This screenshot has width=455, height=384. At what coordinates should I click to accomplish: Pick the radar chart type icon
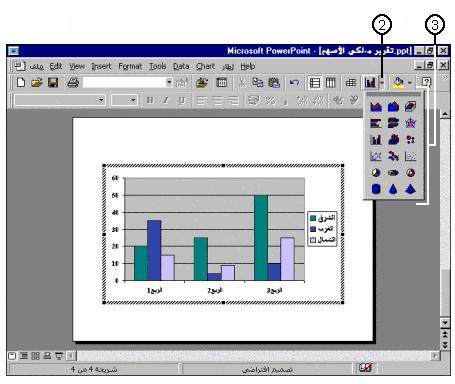[410, 123]
